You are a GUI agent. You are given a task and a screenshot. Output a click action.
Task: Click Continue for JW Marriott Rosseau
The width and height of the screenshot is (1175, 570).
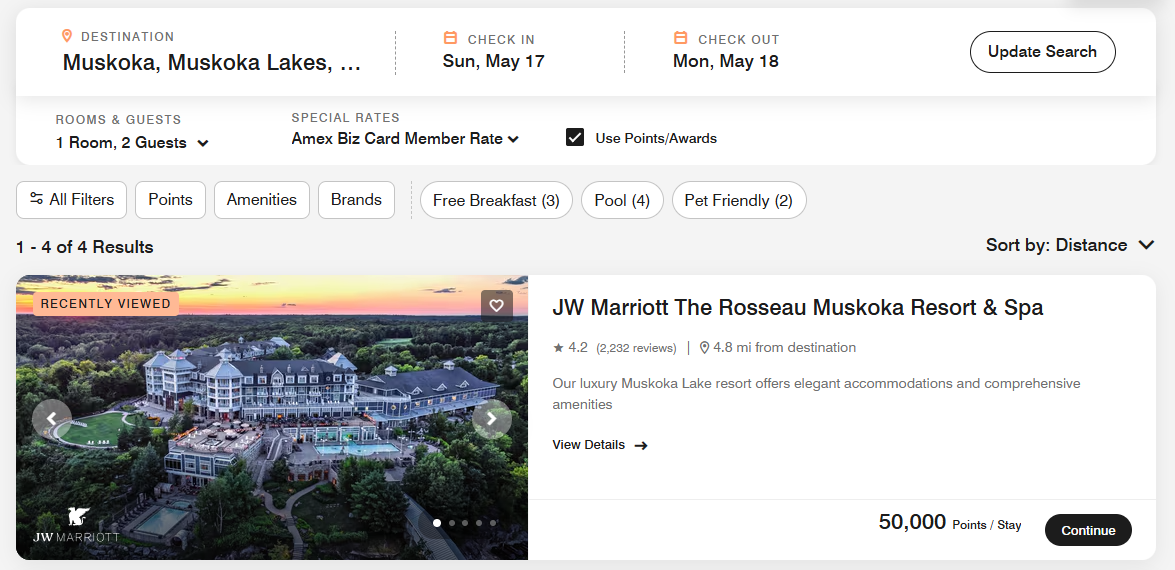coord(1088,530)
